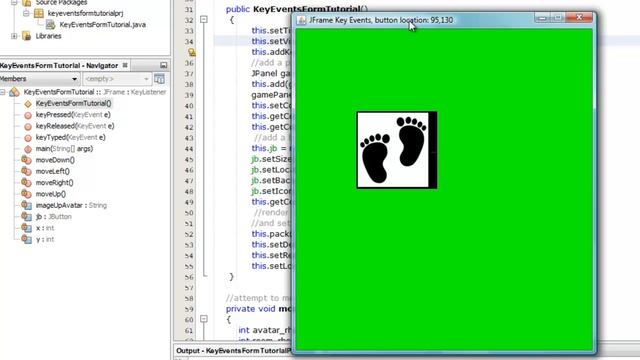Click the Java icon in JFrame title bar

click(301, 20)
